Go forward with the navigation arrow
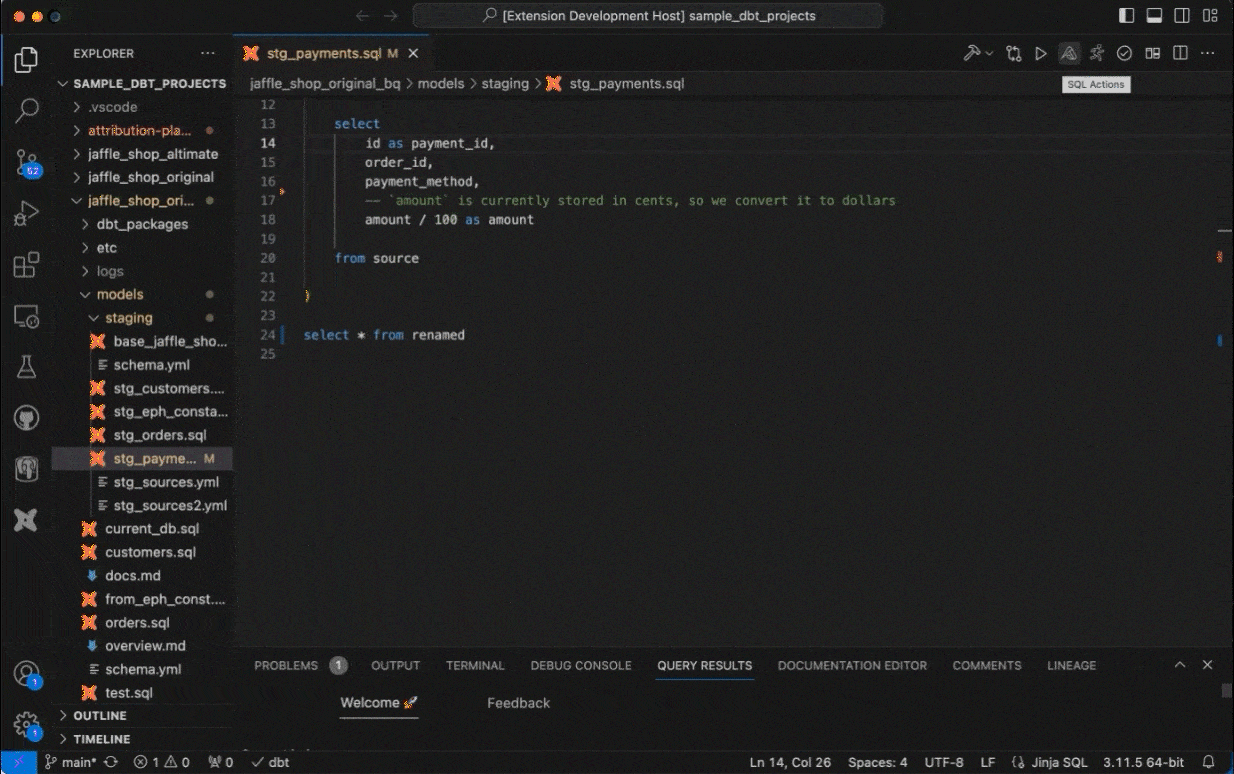The image size is (1234, 774). (x=391, y=16)
